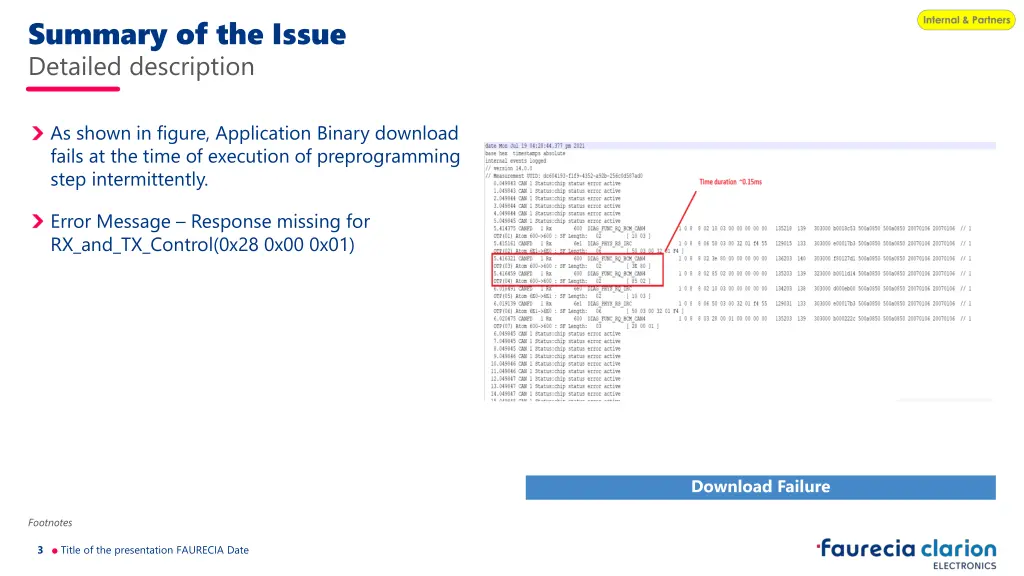
Task: Click the Faurecia Clarion Electronics logo
Action: pos(906,554)
